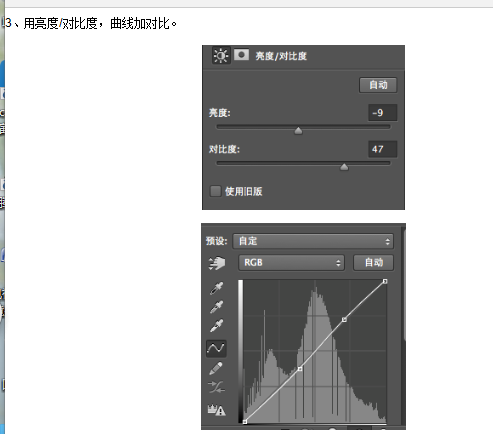Click the 亮度 value field showing -9

click(382, 113)
